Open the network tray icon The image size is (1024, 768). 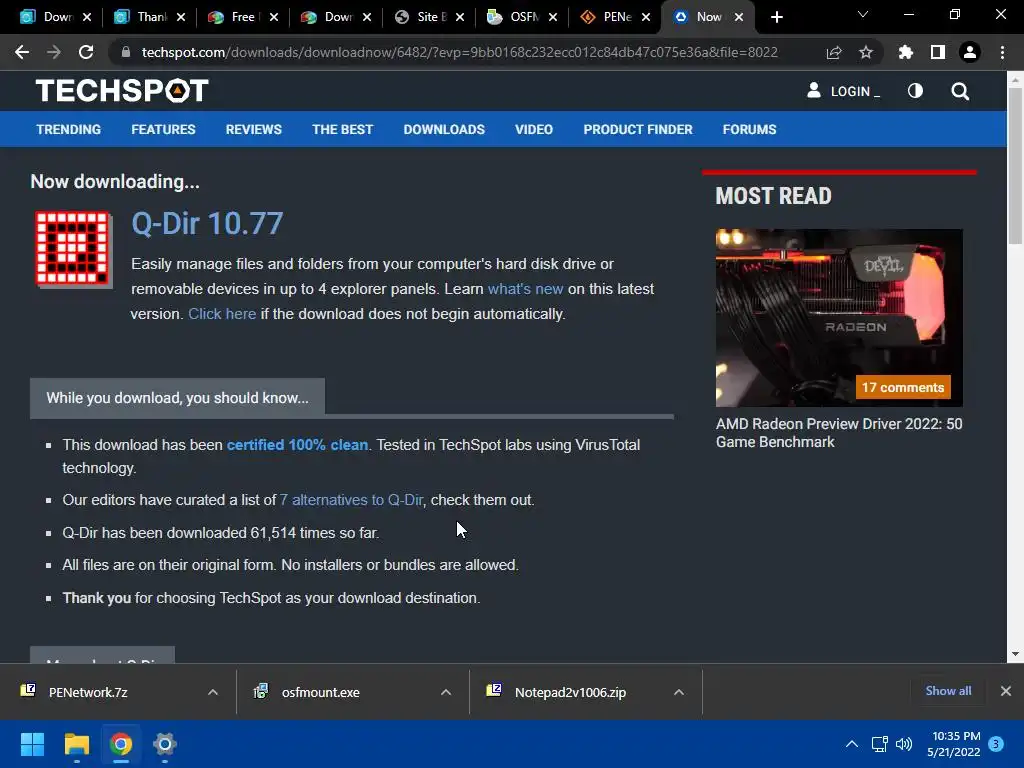pos(879,744)
